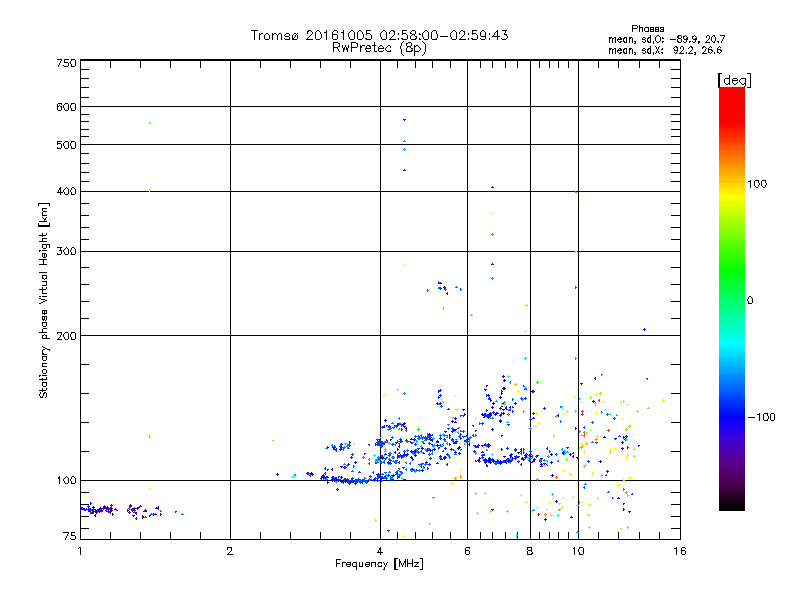The image size is (800, 600).
Task: Click the 'Phases' header label
Action: (647, 29)
